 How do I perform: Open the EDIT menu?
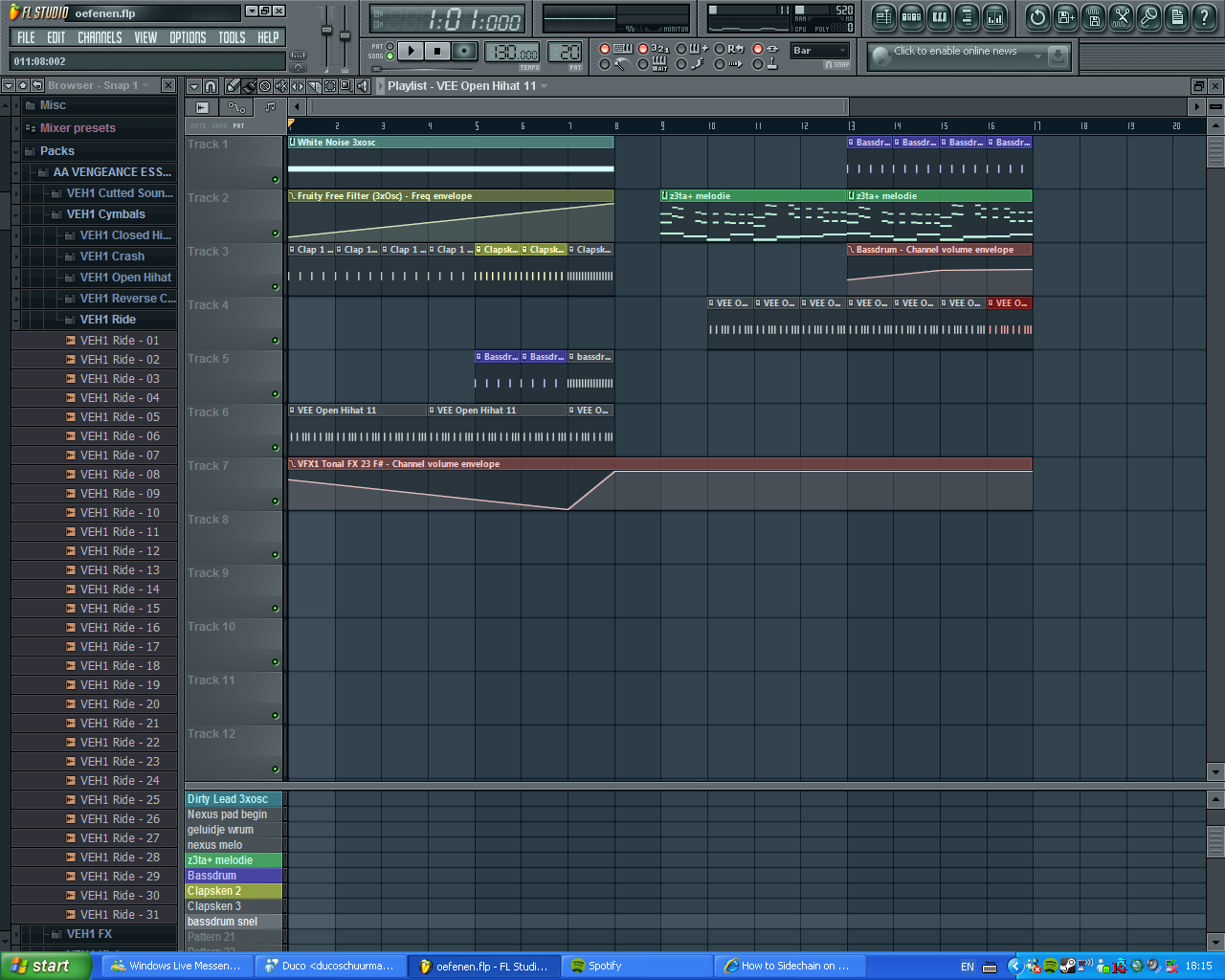56,37
